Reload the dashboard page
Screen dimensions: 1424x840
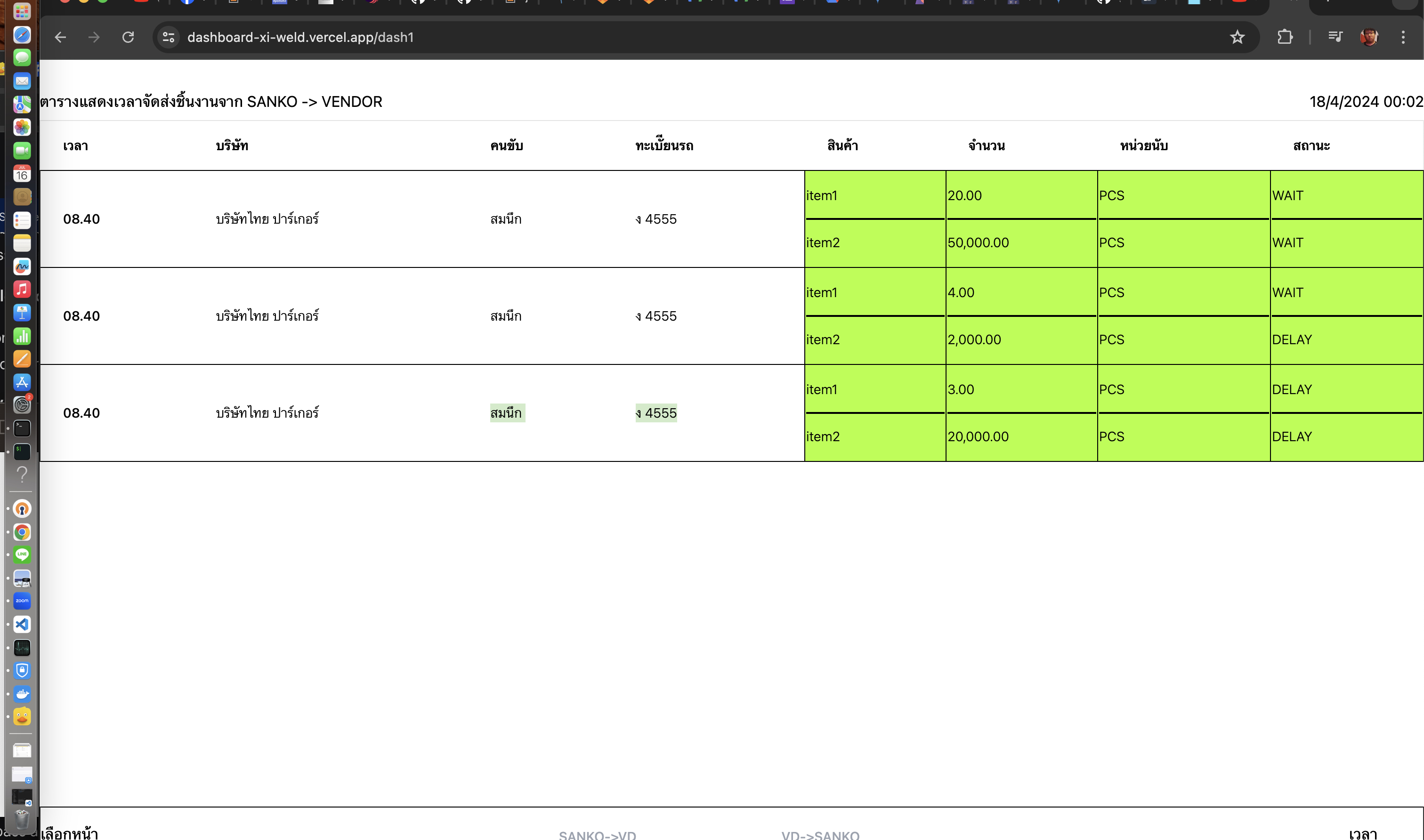tap(129, 37)
